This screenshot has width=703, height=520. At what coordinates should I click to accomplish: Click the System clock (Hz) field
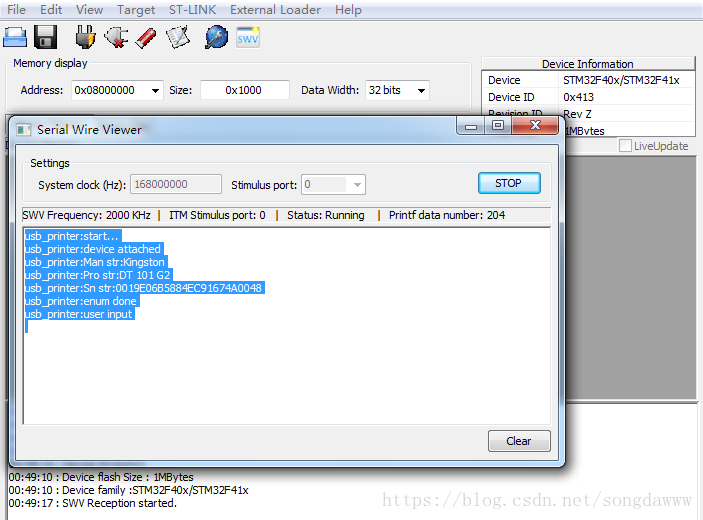[176, 184]
